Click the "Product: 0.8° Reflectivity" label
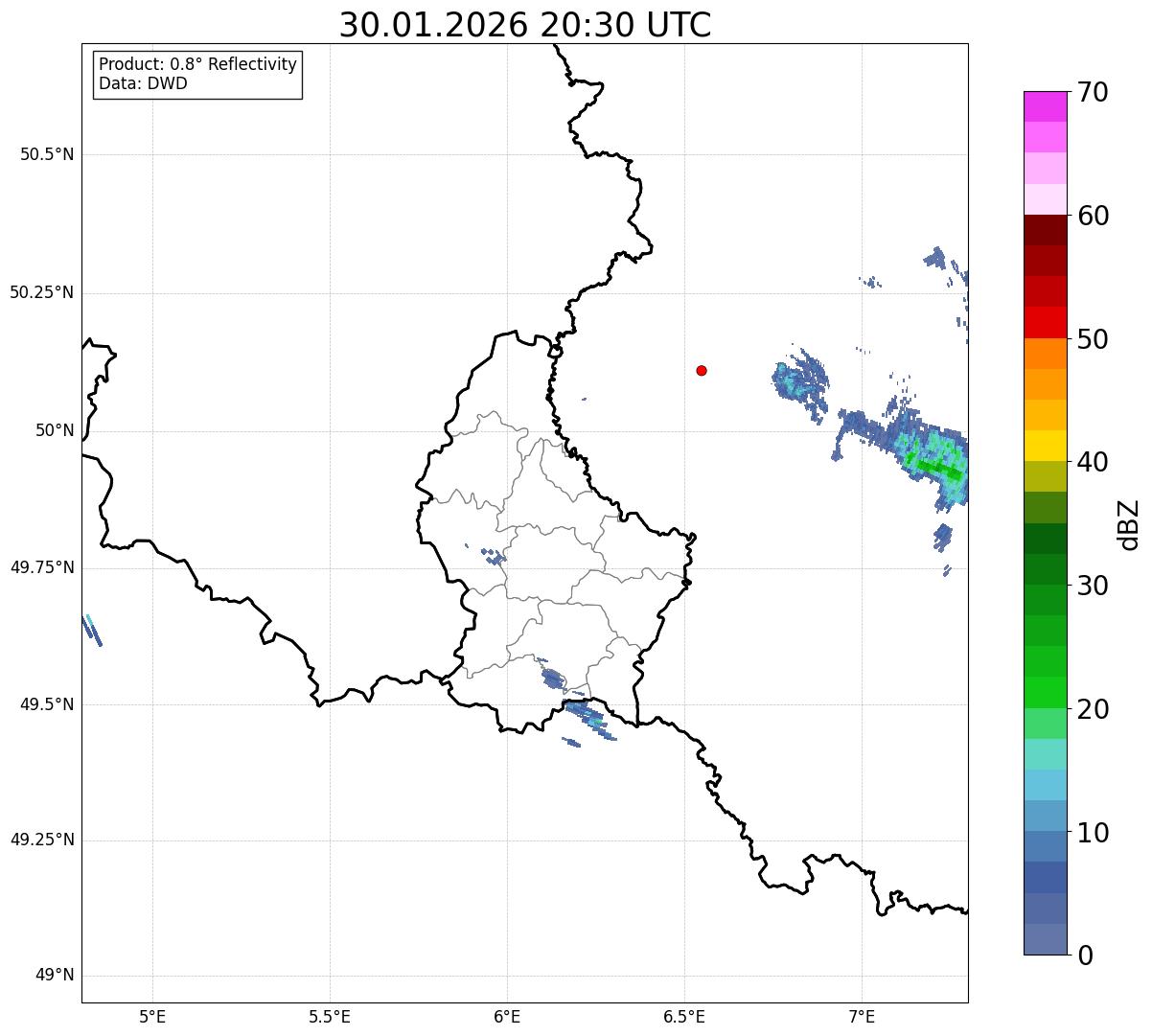The height and width of the screenshot is (1036, 1152). (198, 64)
